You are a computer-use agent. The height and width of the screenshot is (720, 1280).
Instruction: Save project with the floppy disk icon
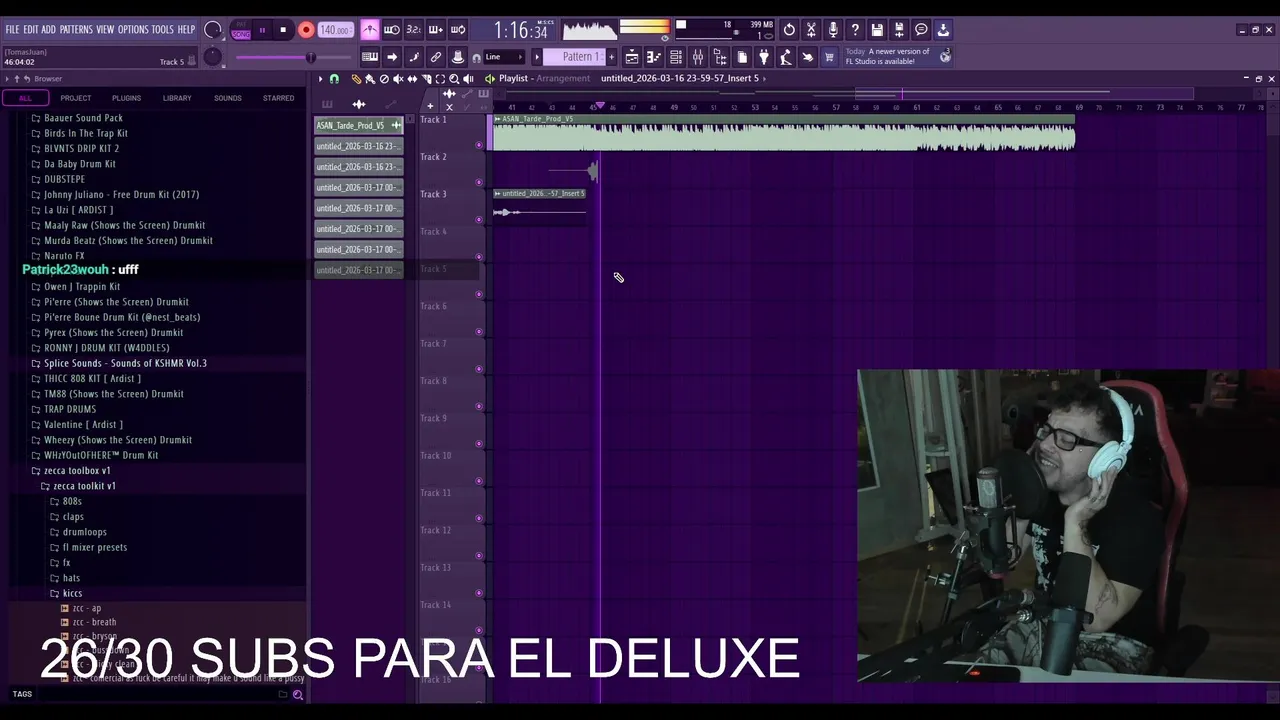pyautogui.click(x=877, y=30)
